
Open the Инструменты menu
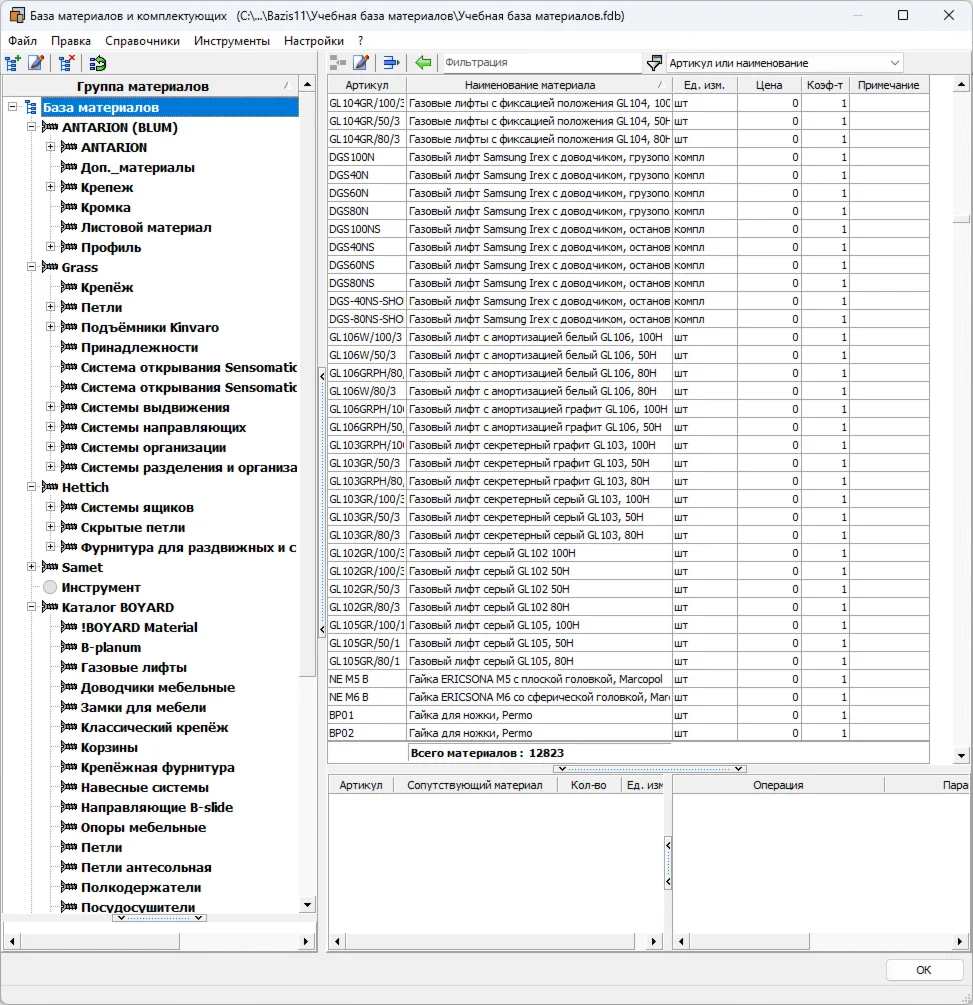coord(231,41)
